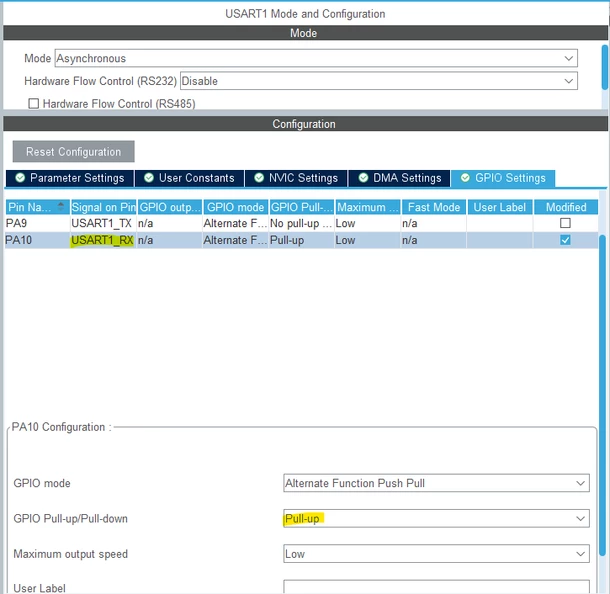Click the NVIC Settings green check icon

coord(259,178)
